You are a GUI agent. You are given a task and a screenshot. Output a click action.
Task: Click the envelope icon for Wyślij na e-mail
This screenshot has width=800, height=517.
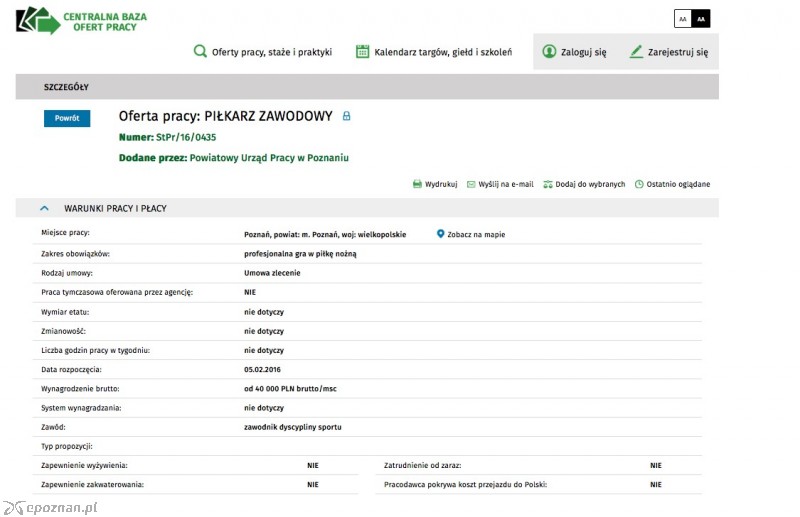pyautogui.click(x=471, y=184)
